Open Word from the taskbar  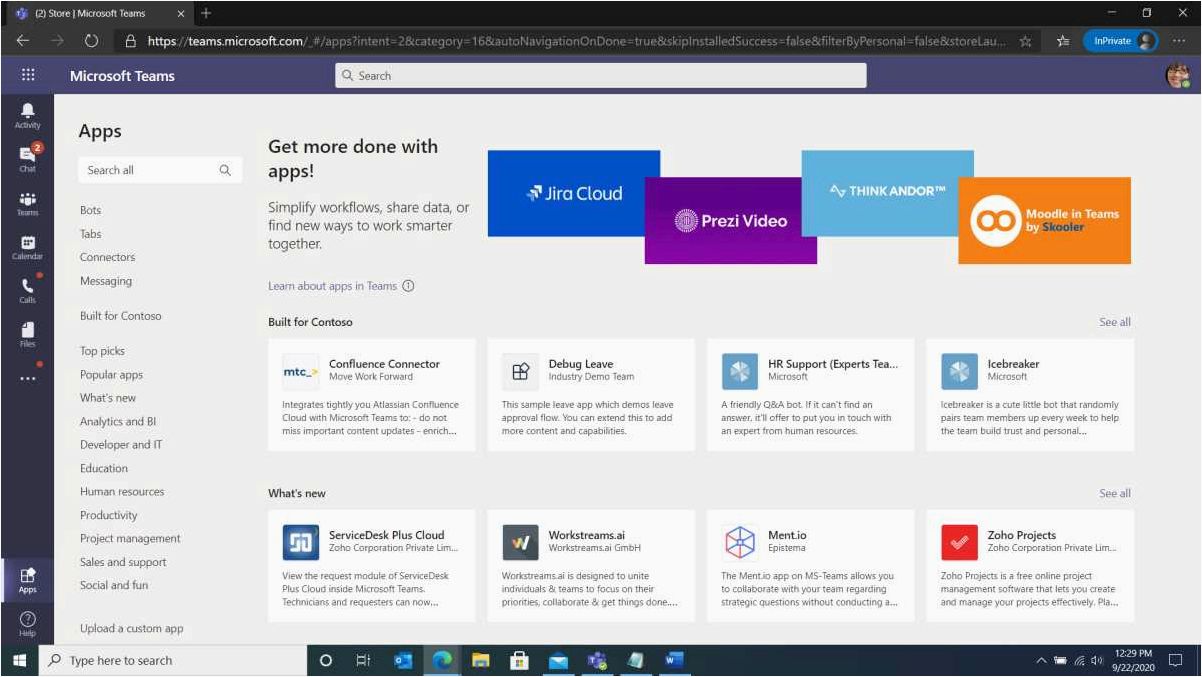tap(673, 660)
